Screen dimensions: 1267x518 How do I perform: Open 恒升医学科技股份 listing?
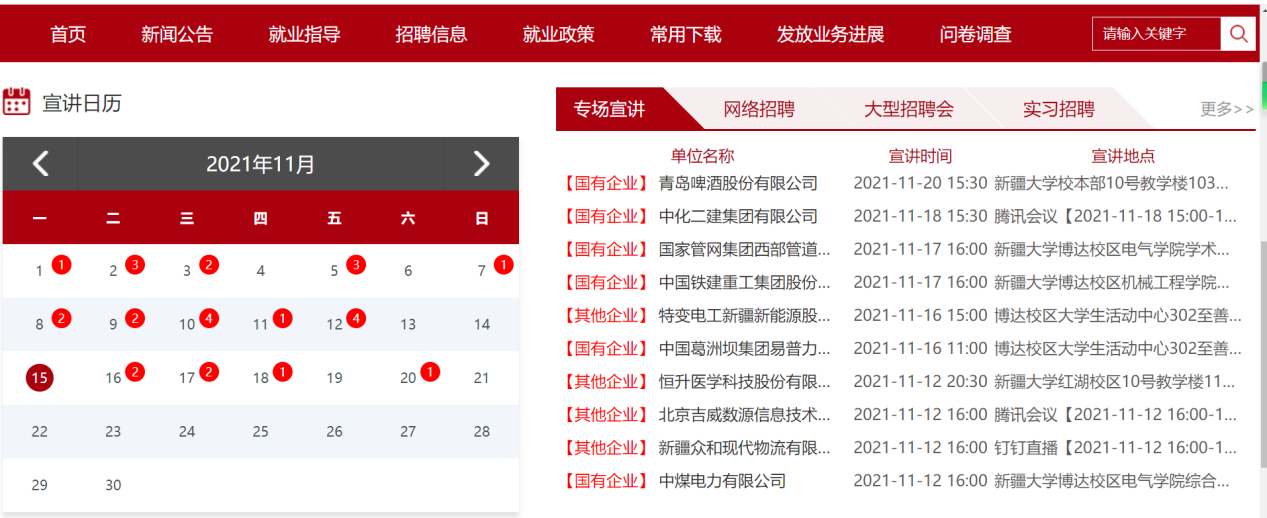point(745,381)
